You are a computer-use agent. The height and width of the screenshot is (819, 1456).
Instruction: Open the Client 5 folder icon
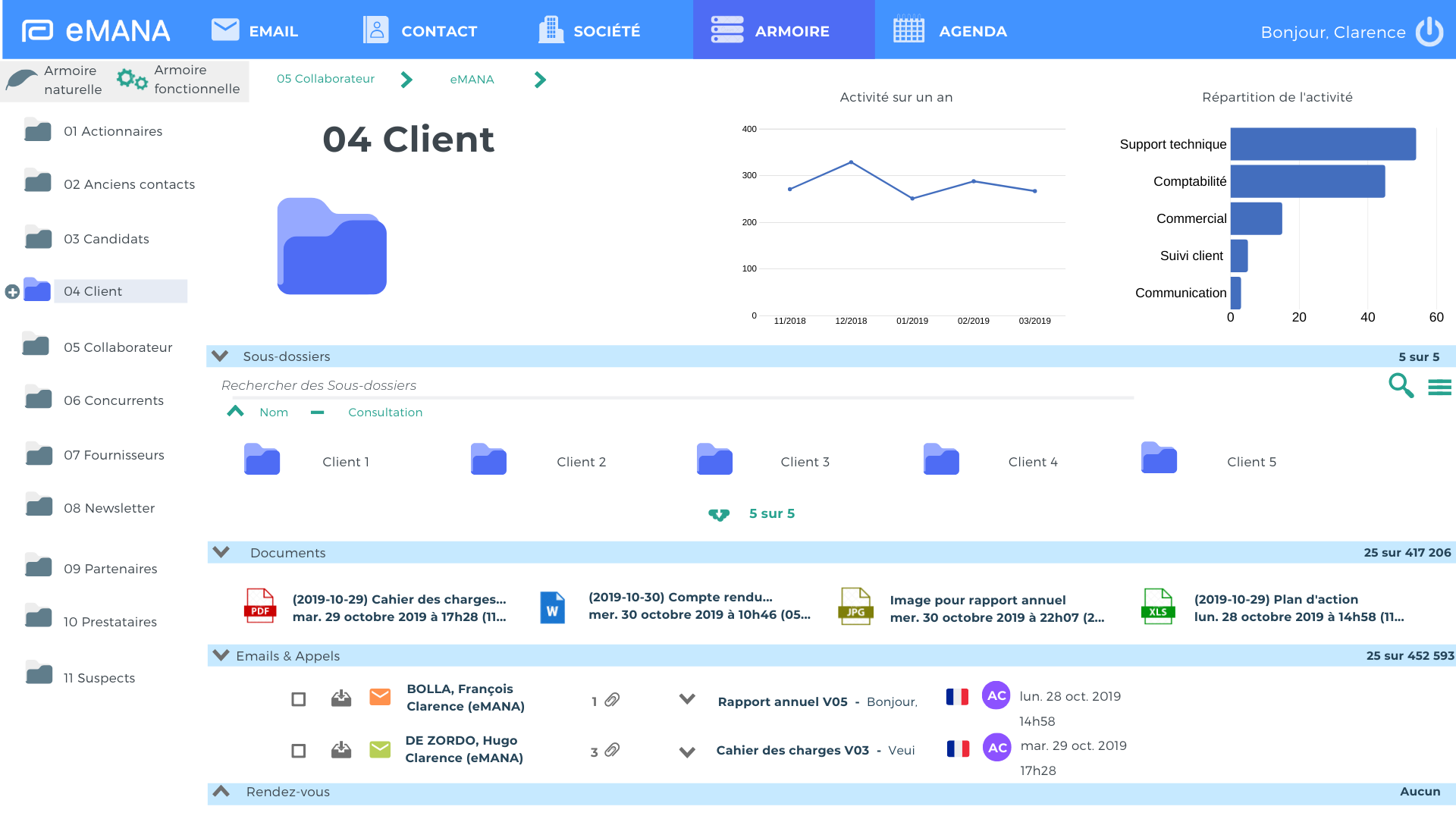[x=1159, y=458]
